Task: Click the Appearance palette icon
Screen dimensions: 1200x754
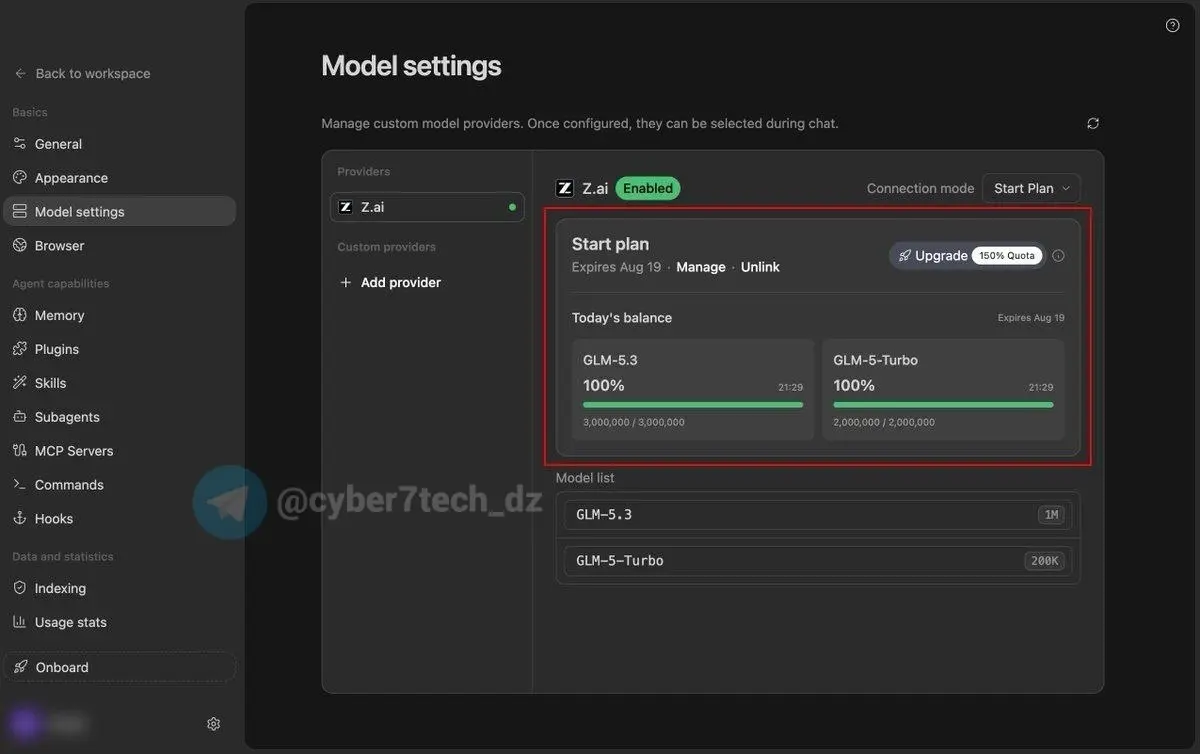Action: [20, 178]
